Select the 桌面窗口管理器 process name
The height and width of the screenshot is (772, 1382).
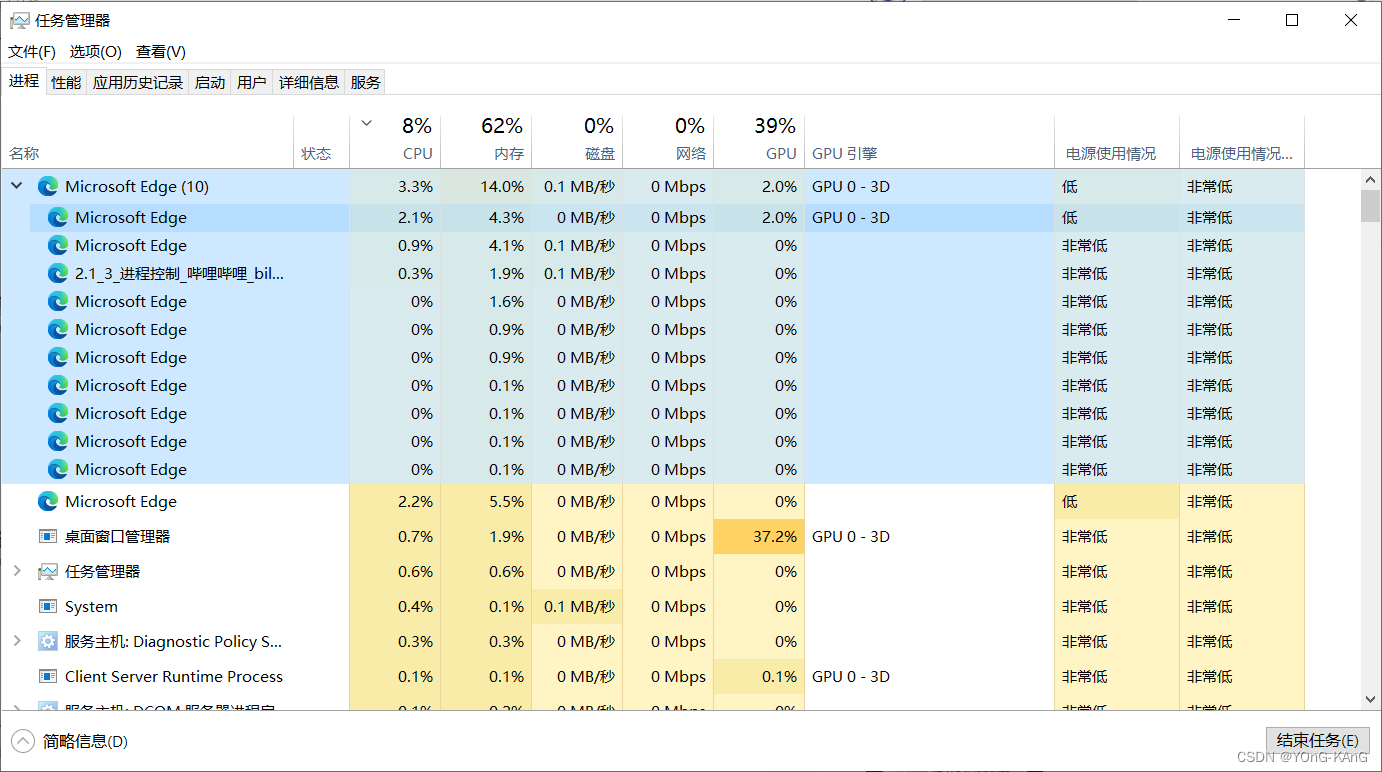118,536
